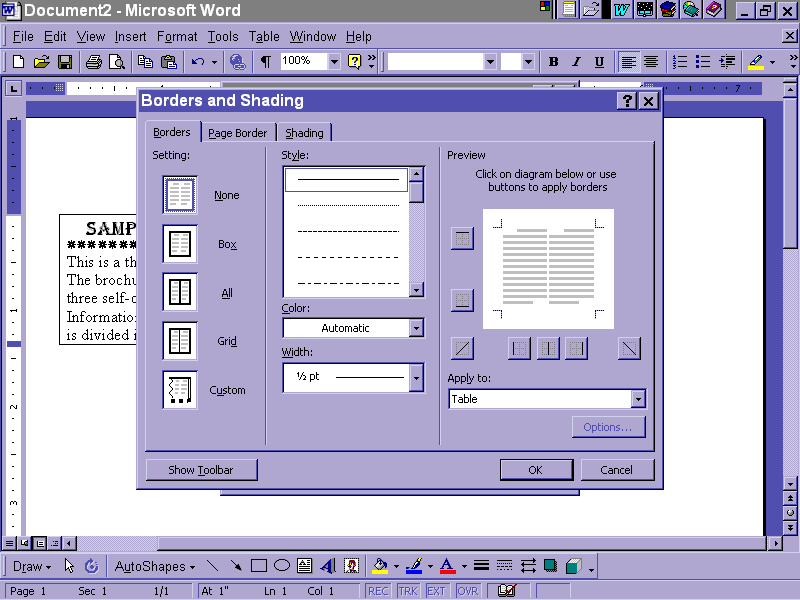Click the Show Toolbar button
Viewport: 800px width, 600px height.
[201, 470]
